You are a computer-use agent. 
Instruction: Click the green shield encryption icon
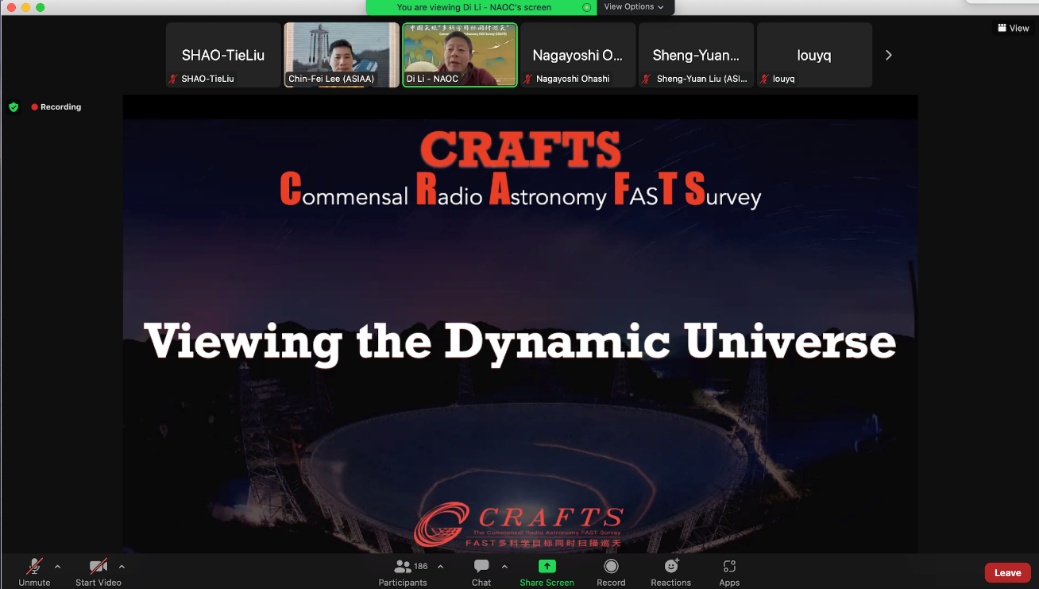[x=13, y=107]
